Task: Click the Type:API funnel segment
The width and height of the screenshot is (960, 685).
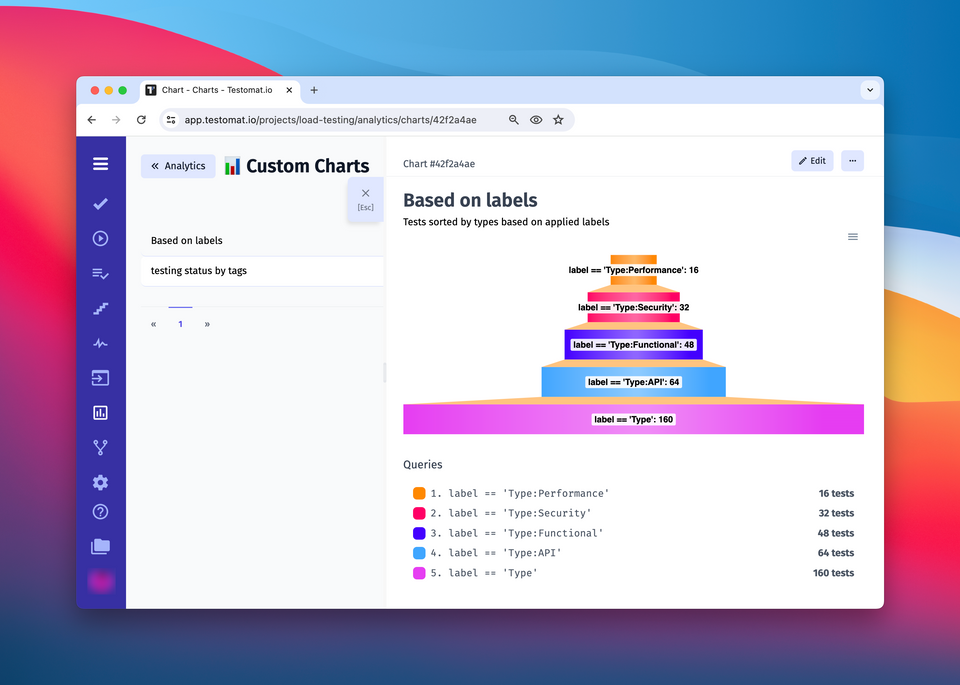Action: click(634, 382)
